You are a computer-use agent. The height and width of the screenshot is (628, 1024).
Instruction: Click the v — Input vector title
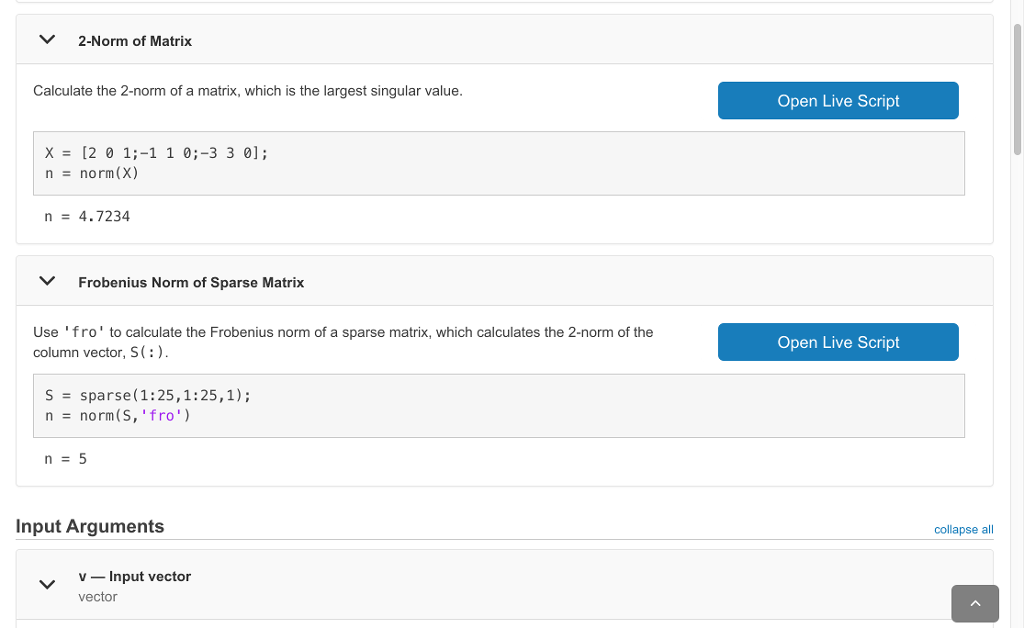(x=134, y=577)
